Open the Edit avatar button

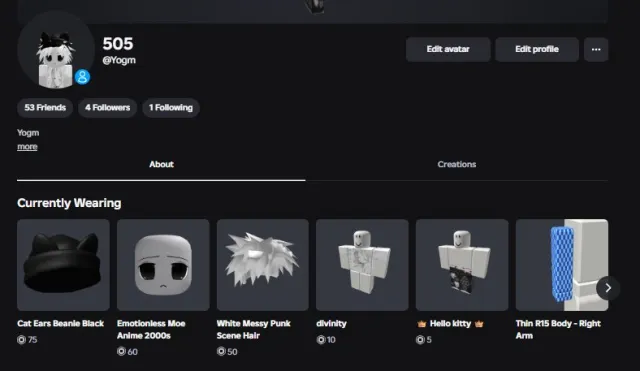click(448, 49)
